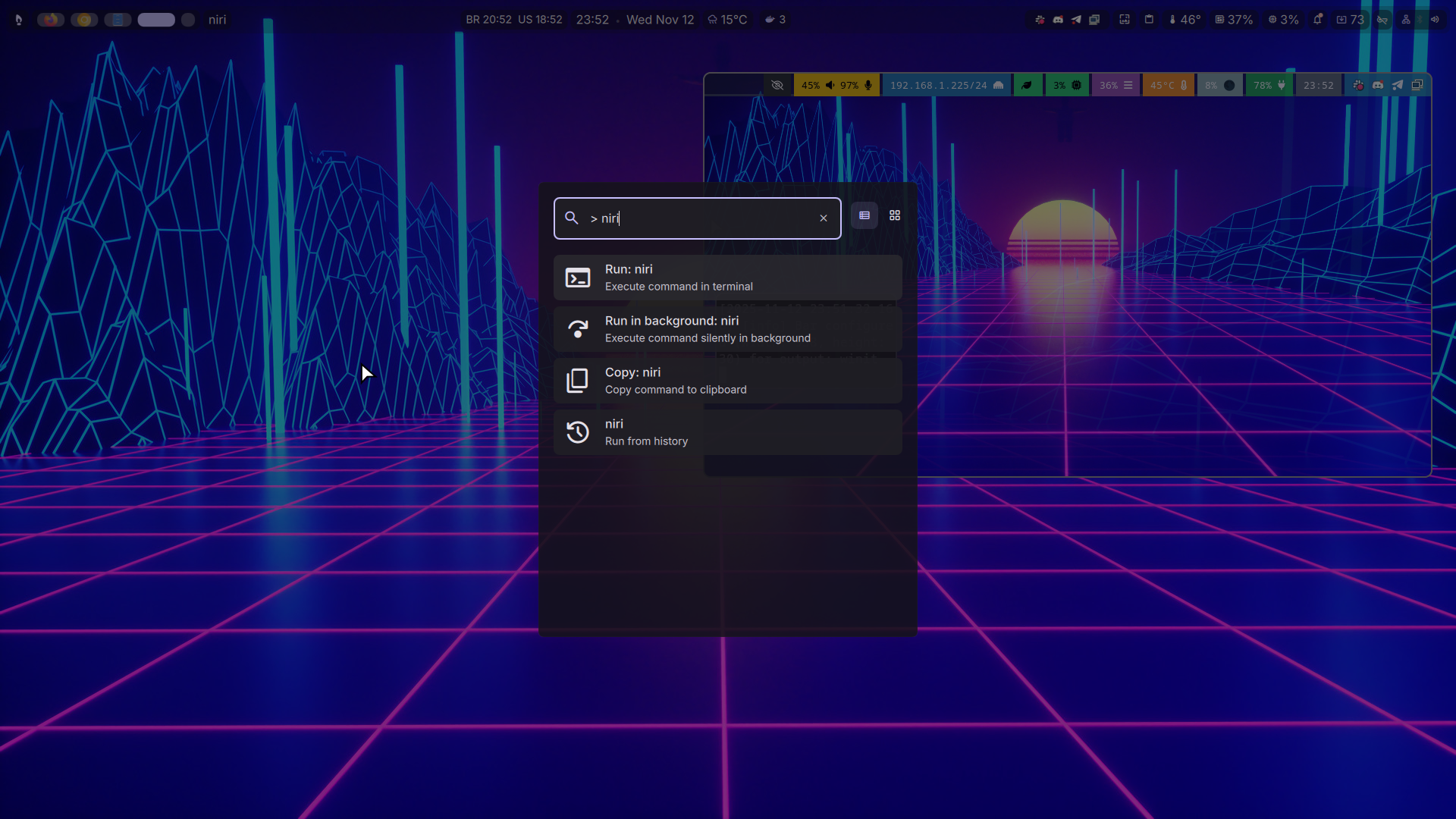Click the launcher search input field
1456x819 pixels.
[698, 218]
